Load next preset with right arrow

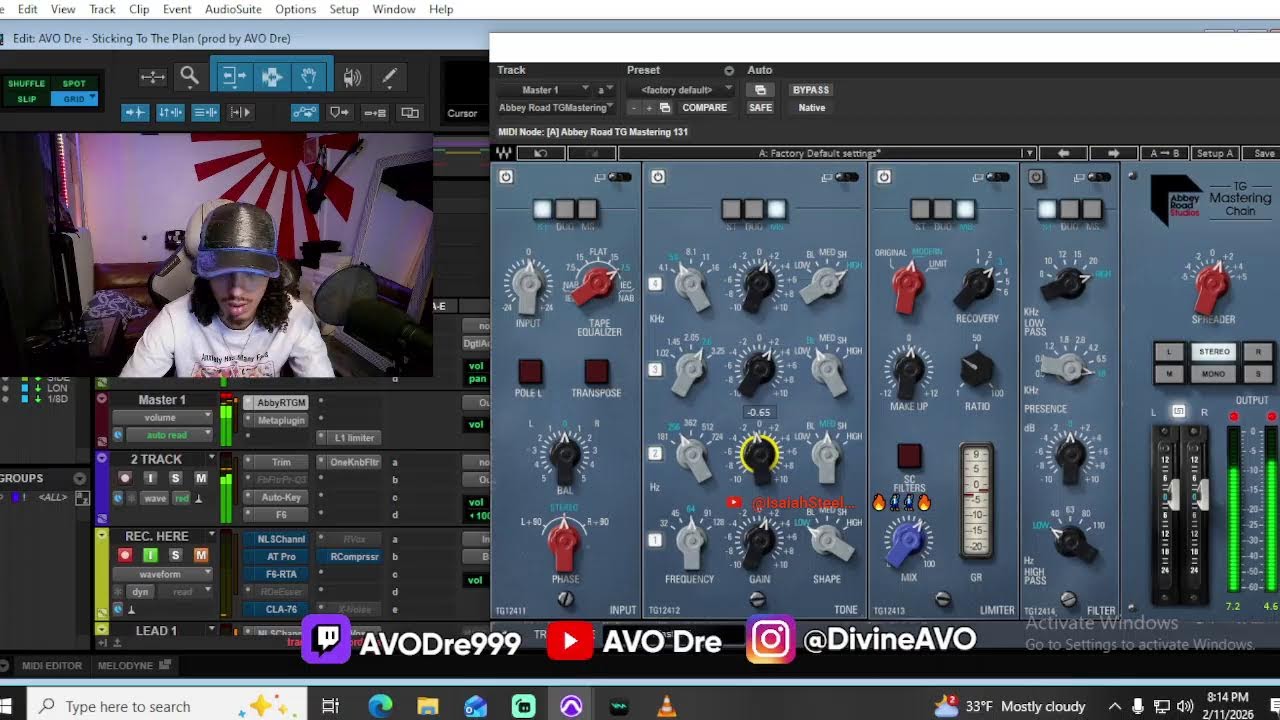(x=1113, y=153)
